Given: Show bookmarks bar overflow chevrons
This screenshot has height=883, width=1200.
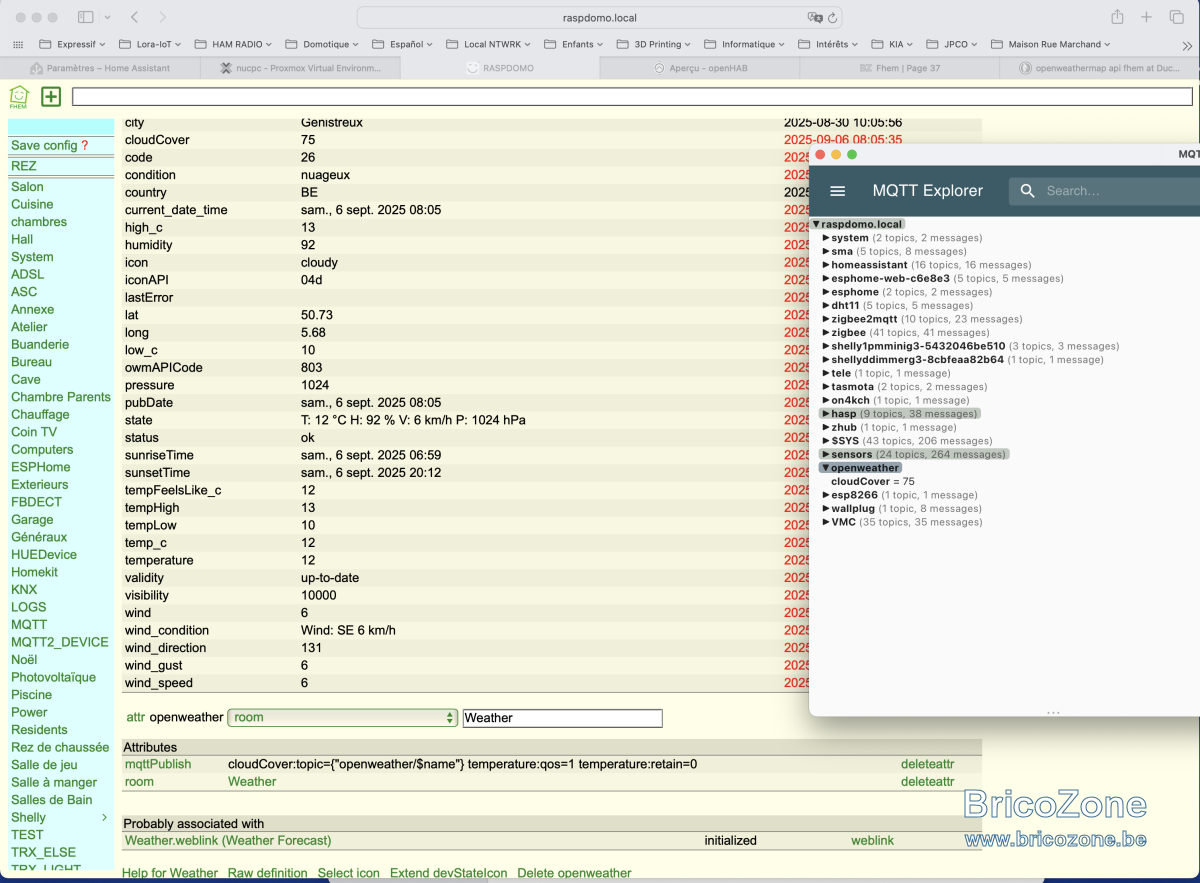Looking at the screenshot, I should 1187,45.
